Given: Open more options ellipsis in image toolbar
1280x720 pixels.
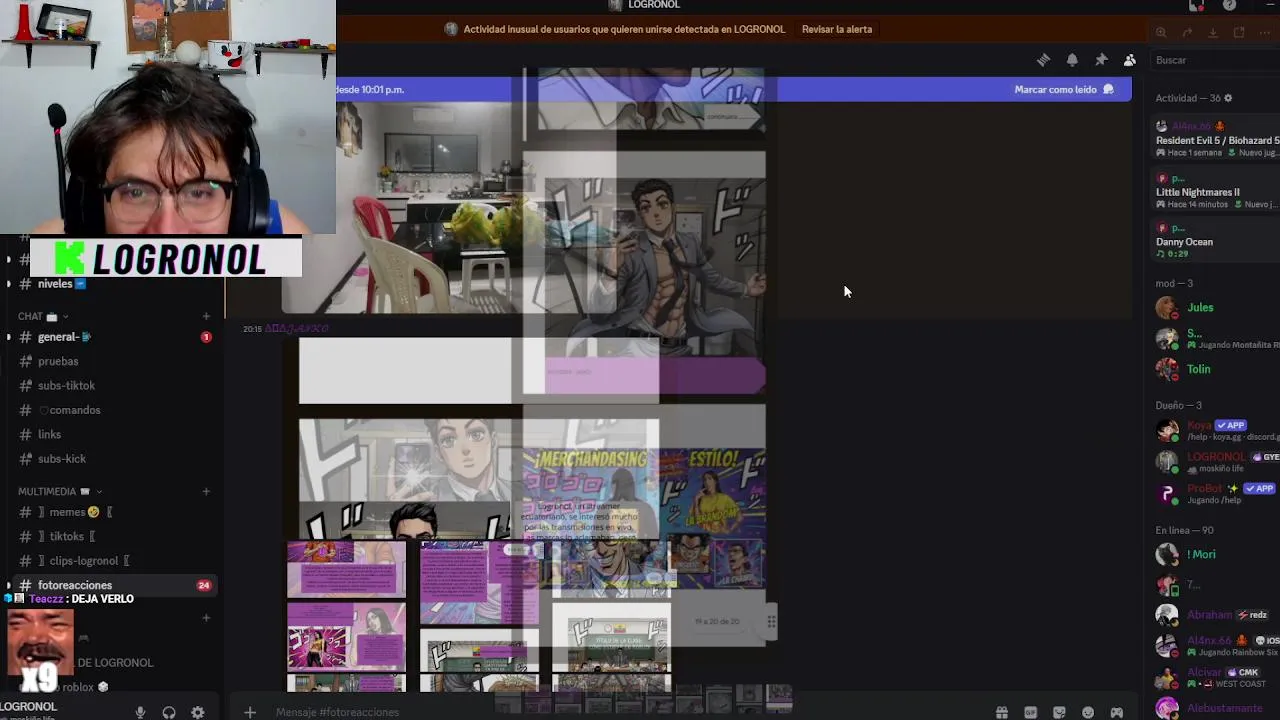Looking at the screenshot, I should [x=1265, y=32].
